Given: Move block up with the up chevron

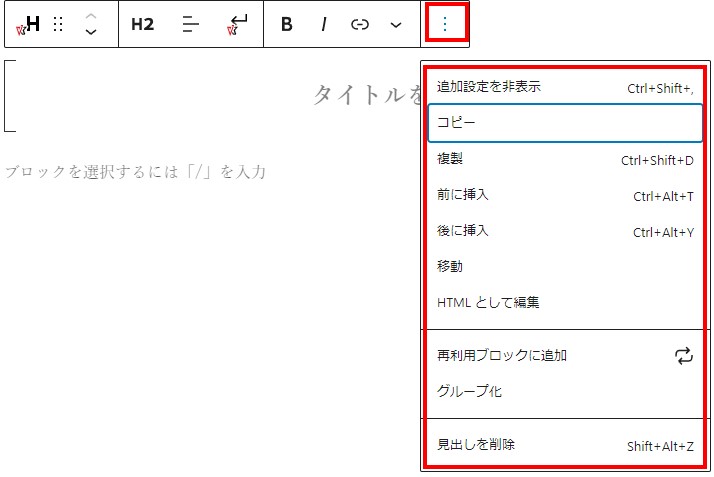Looking at the screenshot, I should pyautogui.click(x=91, y=17).
